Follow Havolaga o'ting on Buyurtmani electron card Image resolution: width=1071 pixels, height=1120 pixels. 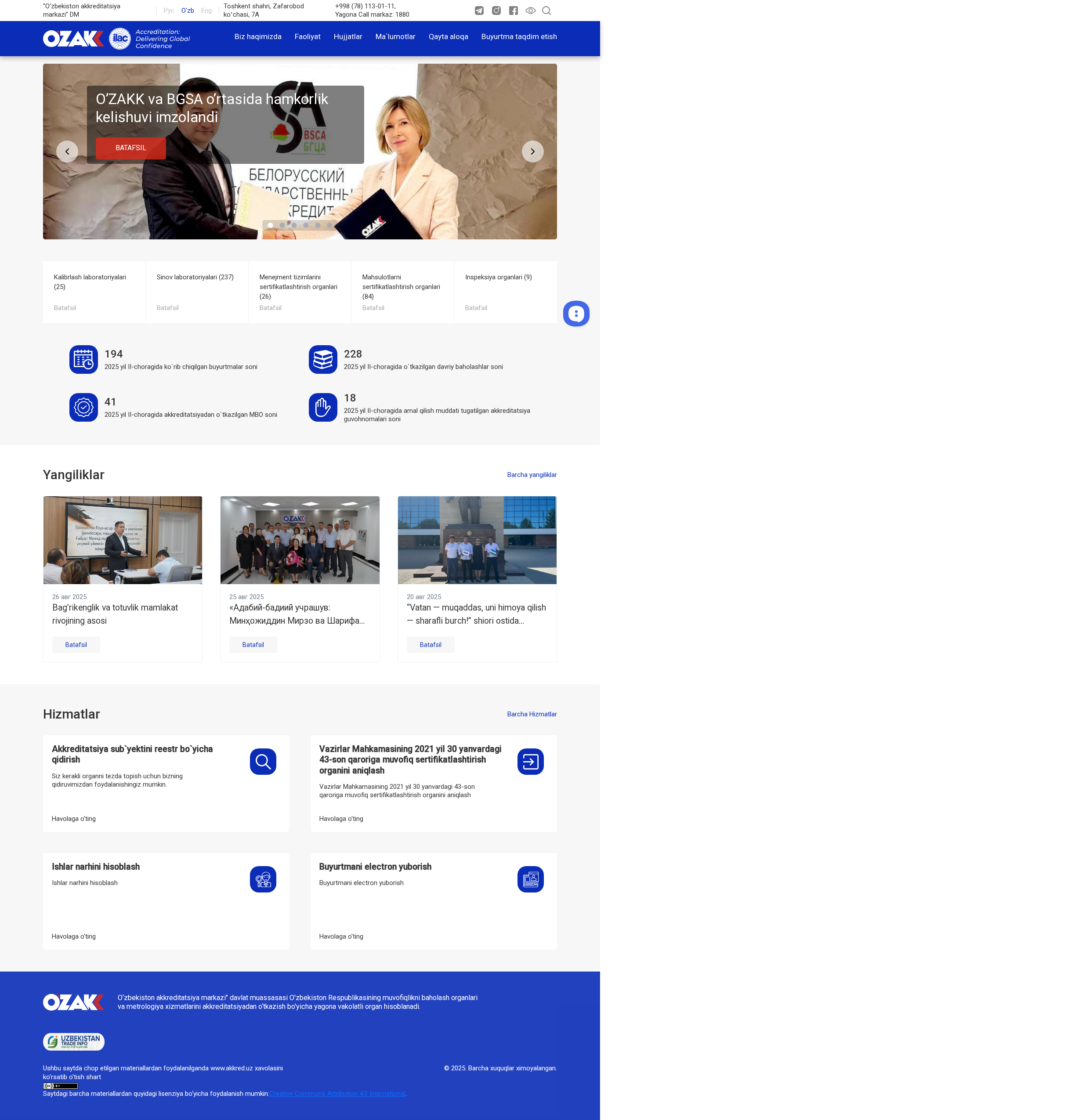coord(341,936)
